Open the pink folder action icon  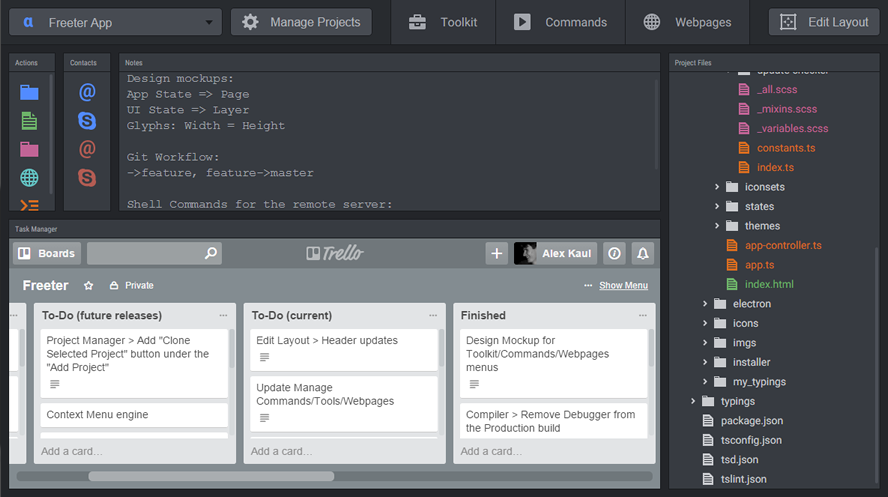click(x=29, y=149)
